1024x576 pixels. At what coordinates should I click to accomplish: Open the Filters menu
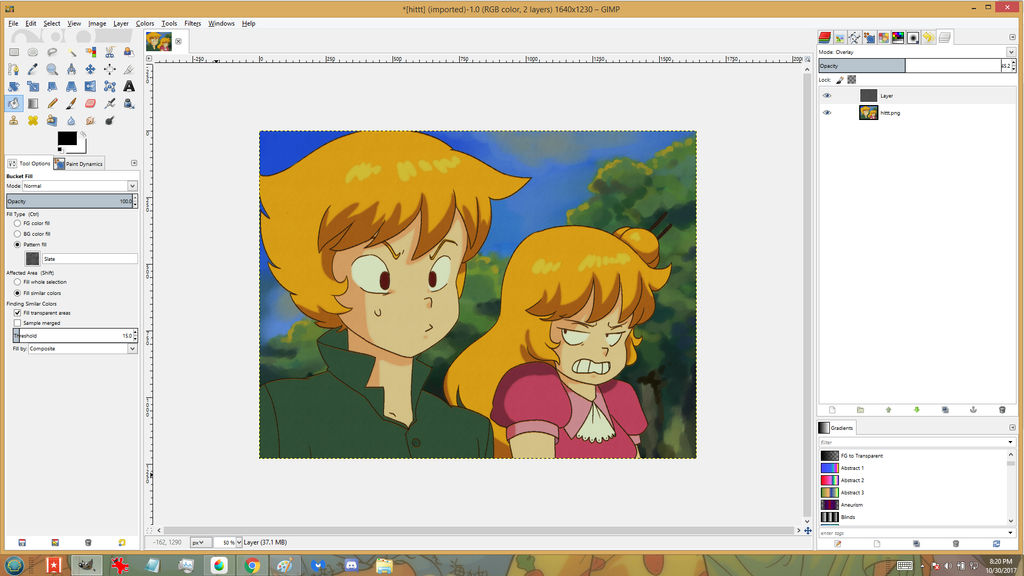(192, 23)
